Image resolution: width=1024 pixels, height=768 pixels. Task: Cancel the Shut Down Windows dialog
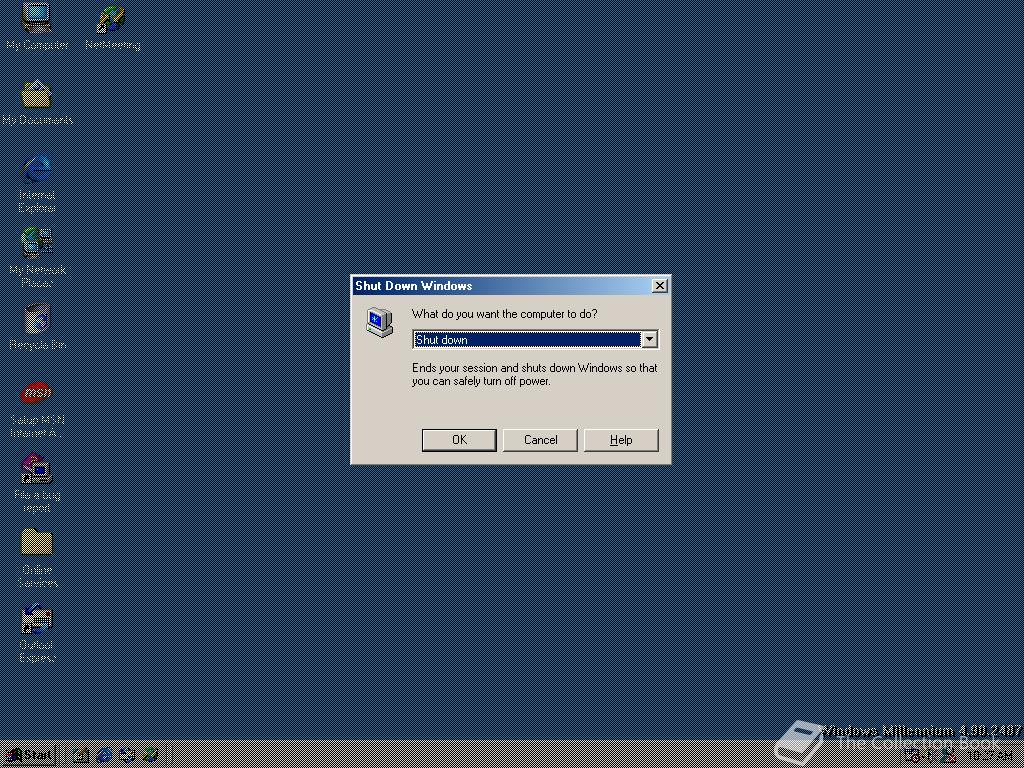click(540, 440)
